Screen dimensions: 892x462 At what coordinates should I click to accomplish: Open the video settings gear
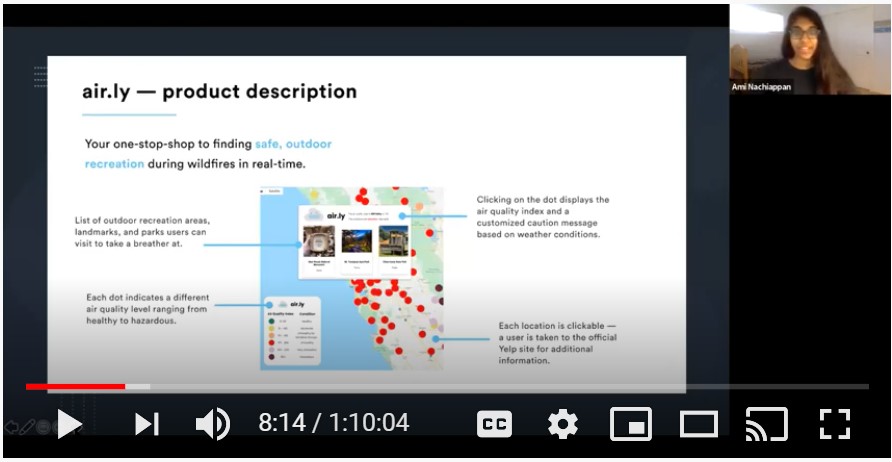click(x=563, y=424)
